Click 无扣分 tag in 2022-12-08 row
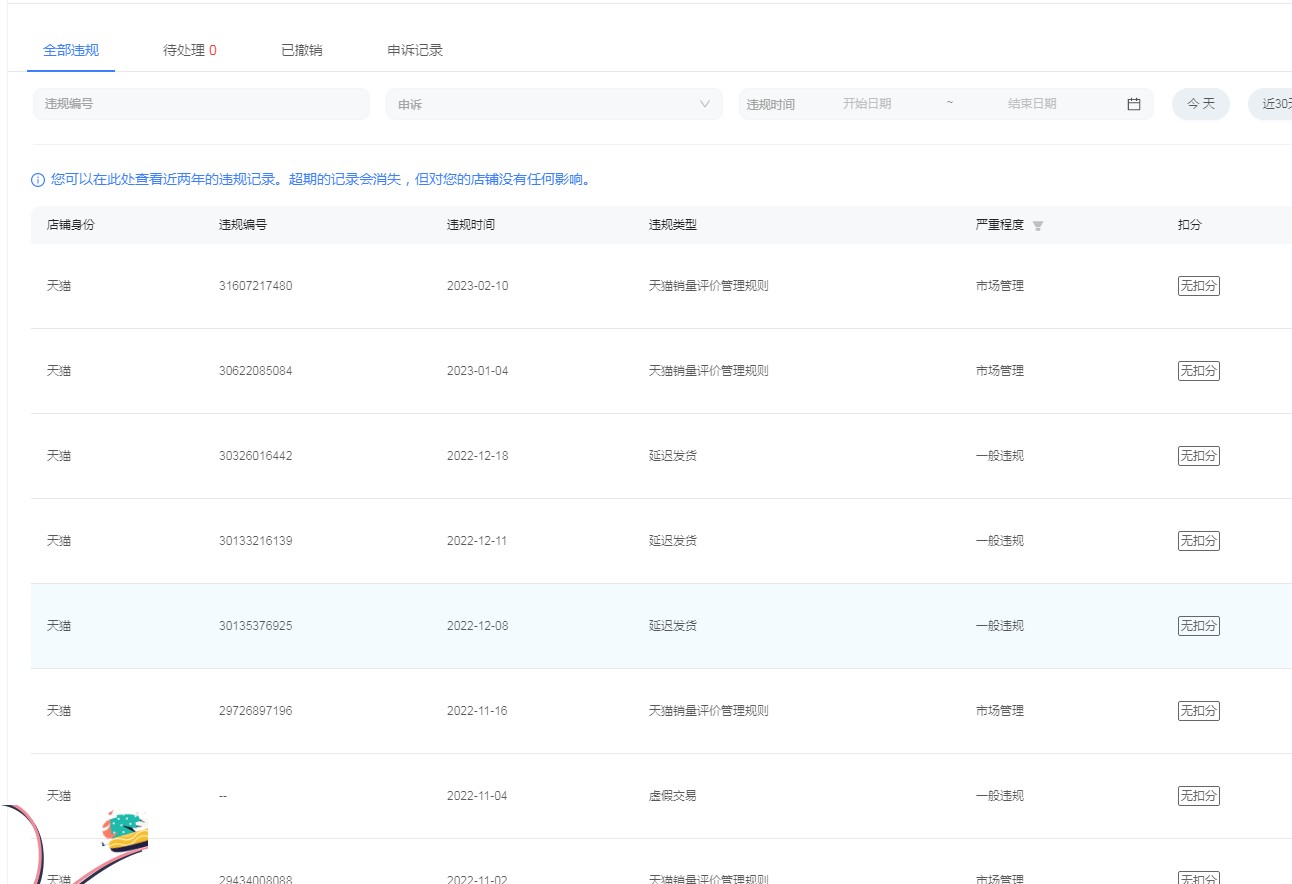Image resolution: width=1292 pixels, height=884 pixels. (x=1199, y=626)
